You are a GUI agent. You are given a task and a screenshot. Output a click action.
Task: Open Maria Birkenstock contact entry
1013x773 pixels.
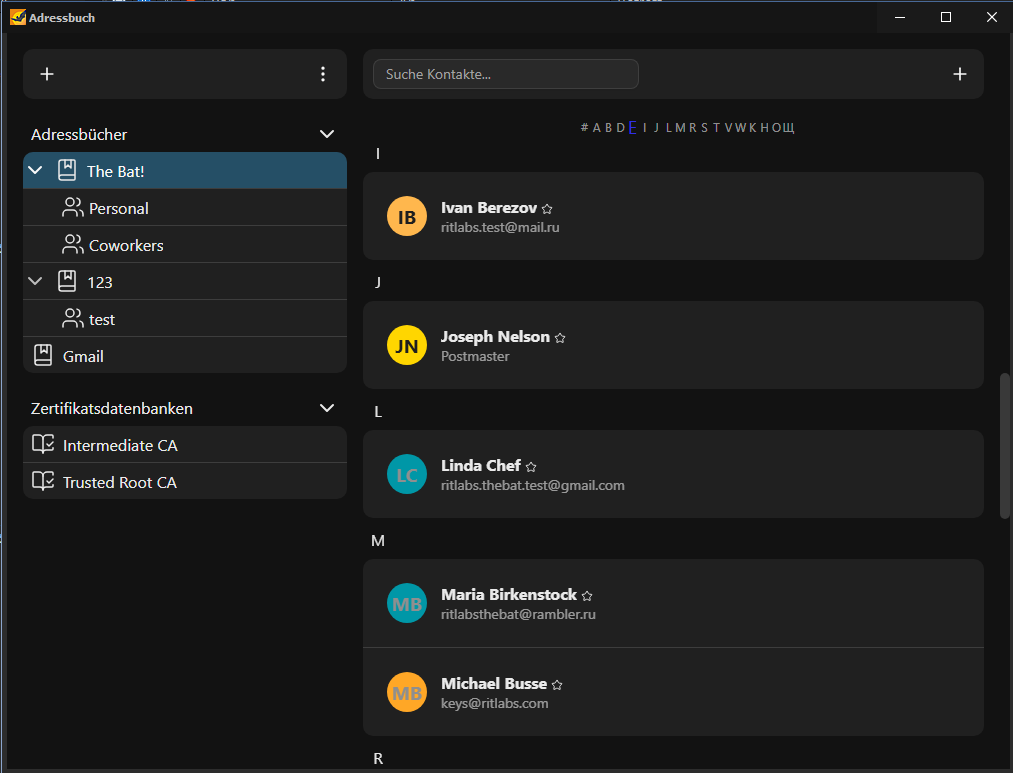tap(673, 604)
